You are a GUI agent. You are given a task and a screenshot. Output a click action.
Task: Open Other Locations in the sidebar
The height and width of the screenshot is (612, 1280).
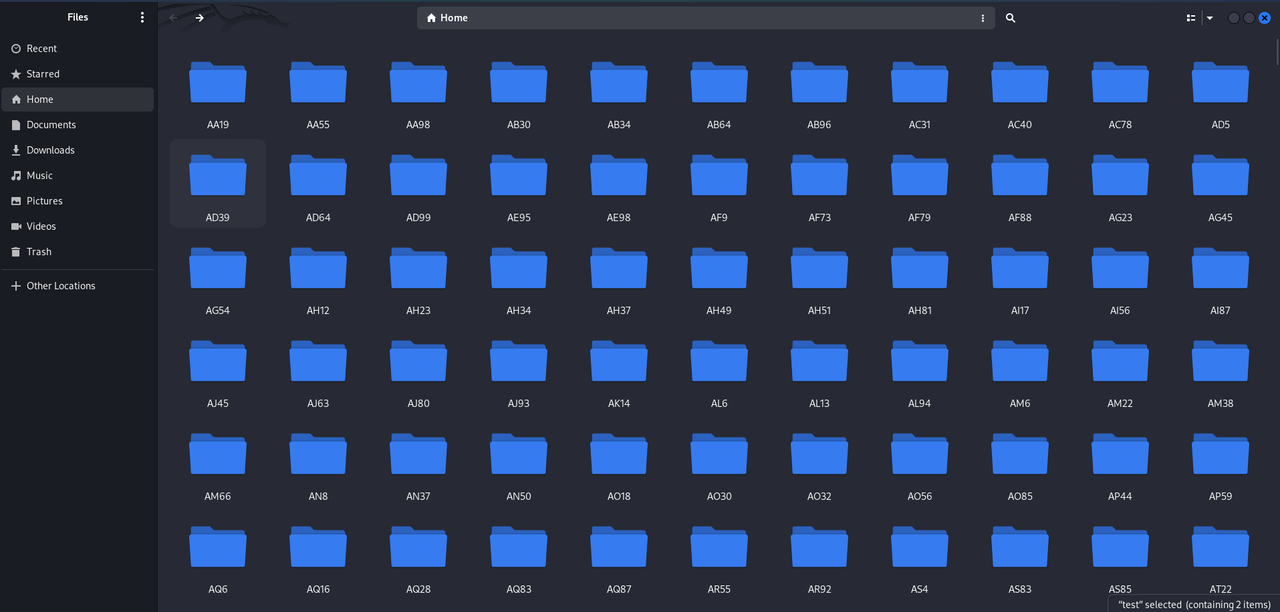78,286
